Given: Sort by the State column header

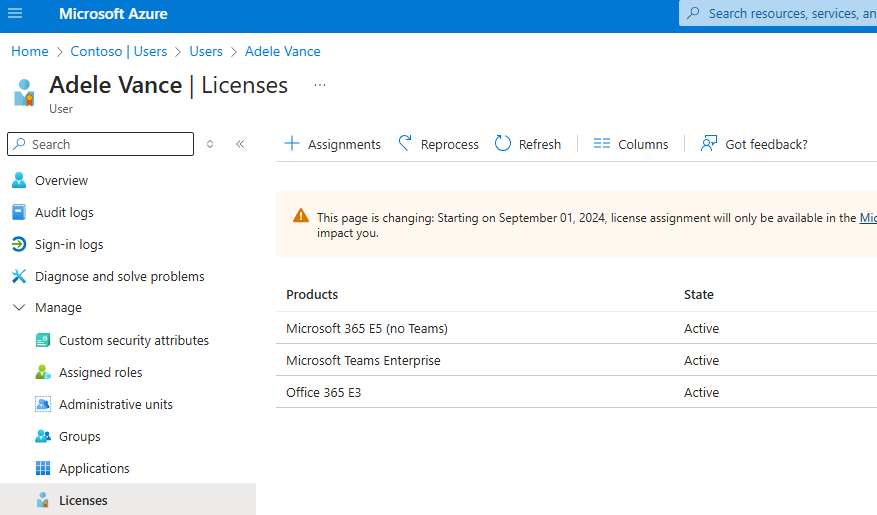Looking at the screenshot, I should (x=699, y=294).
